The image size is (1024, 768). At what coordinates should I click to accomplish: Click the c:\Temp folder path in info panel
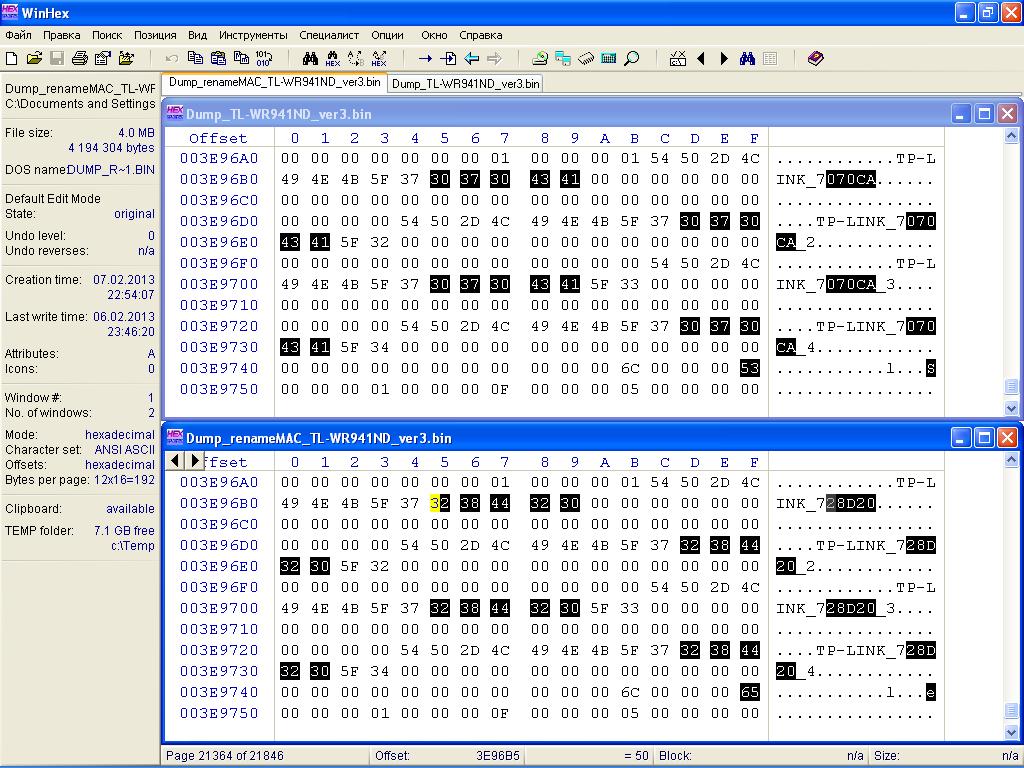tap(133, 546)
